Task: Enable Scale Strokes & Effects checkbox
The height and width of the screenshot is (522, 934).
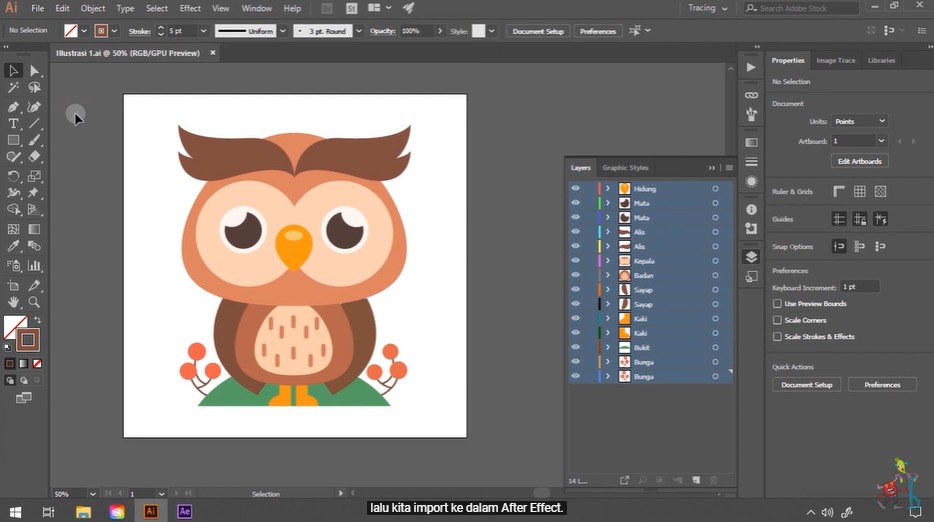Action: [777, 337]
